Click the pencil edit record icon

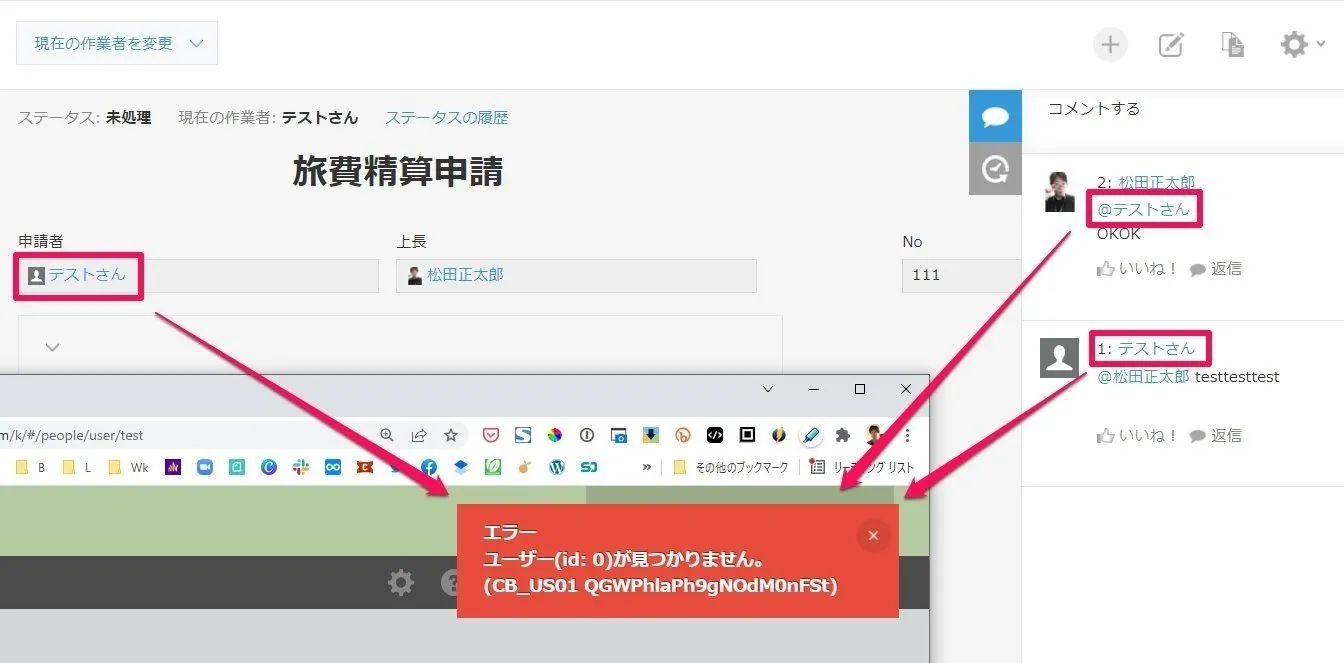(1171, 44)
